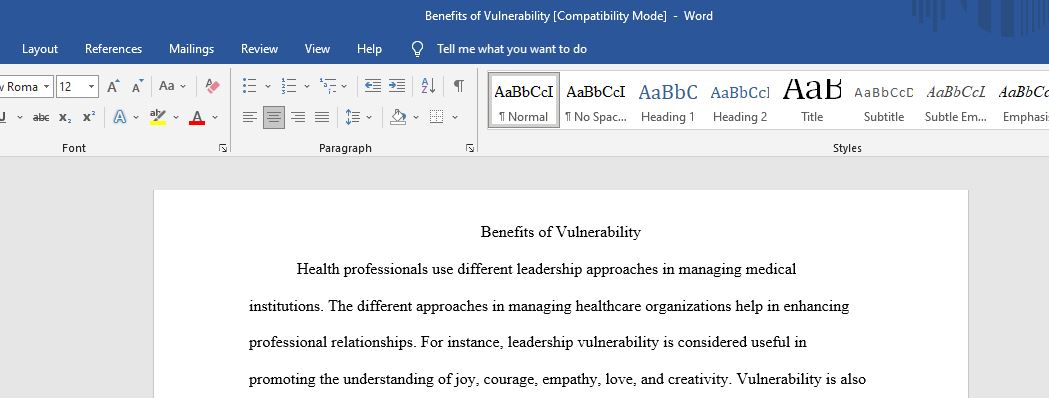
Task: Open bullet library dropdown arrow
Action: tap(268, 86)
